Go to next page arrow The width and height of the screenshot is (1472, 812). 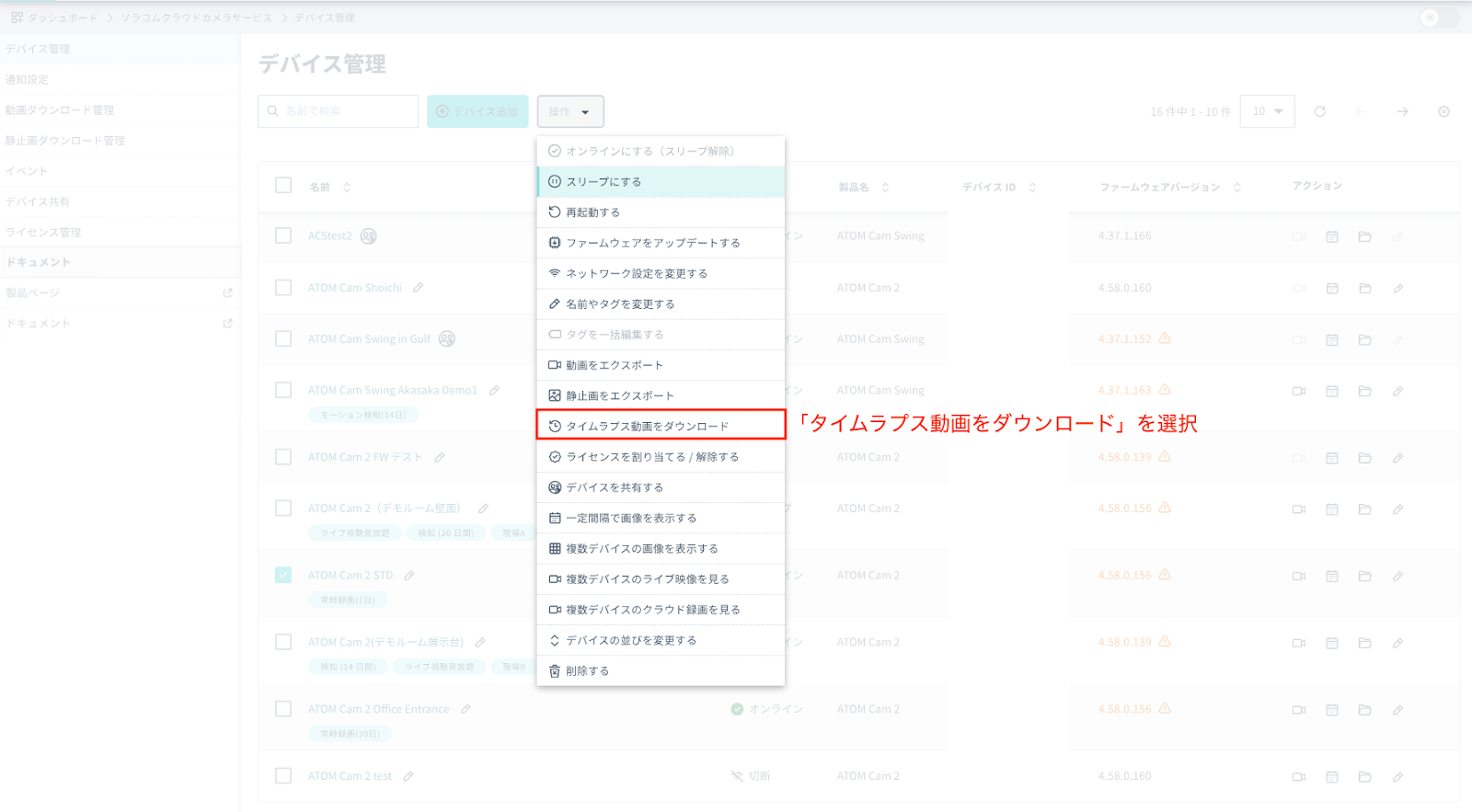[x=1402, y=111]
